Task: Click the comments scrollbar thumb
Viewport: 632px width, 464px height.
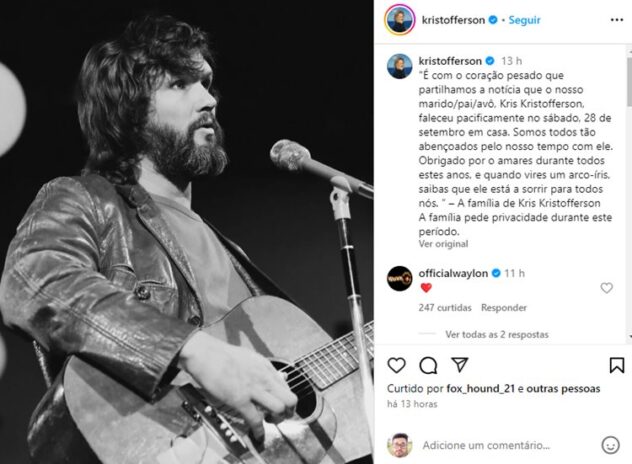Action: click(x=629, y=81)
